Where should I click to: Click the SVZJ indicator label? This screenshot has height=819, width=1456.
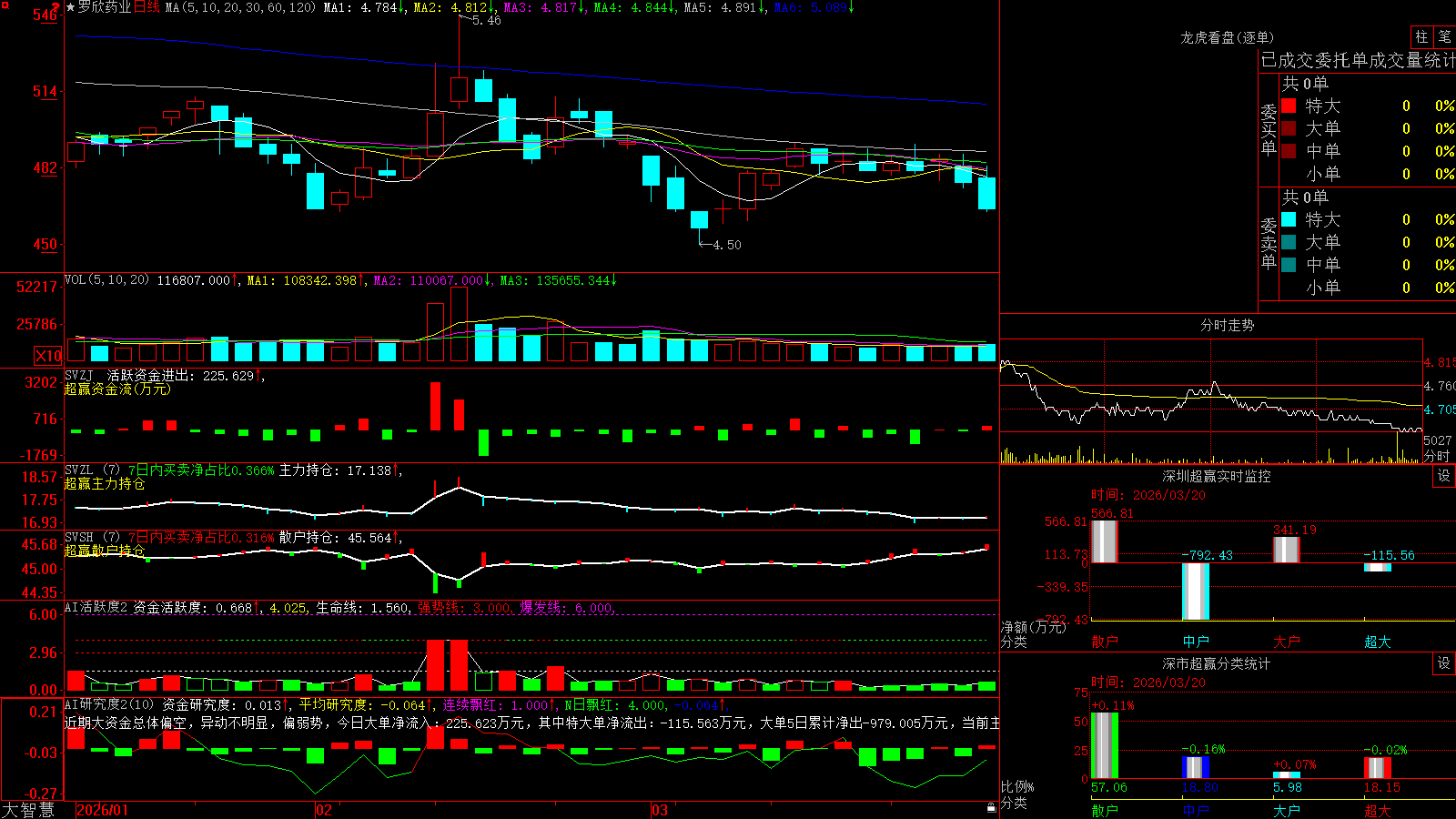pos(79,375)
